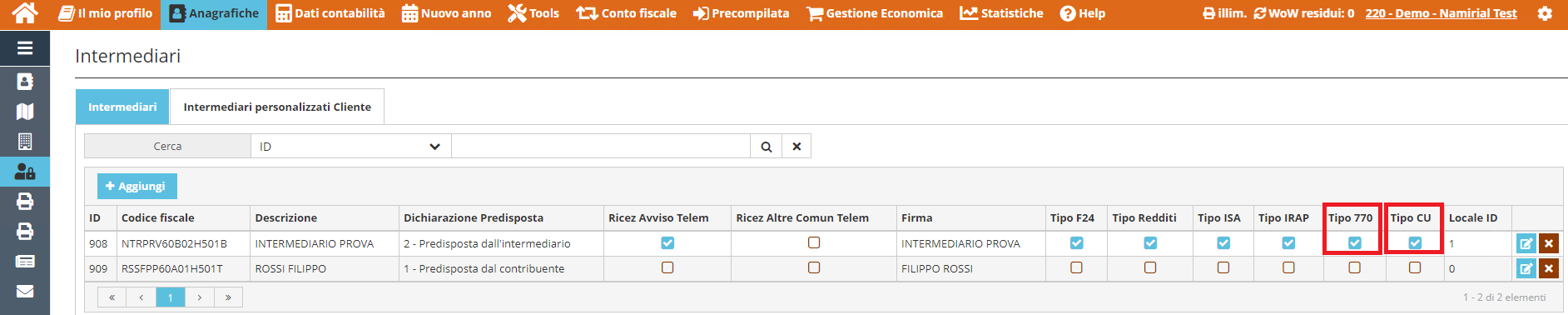This screenshot has width=1568, height=315.
Task: Switch to Intermediari personalizzati Cliente tab
Action: point(277,107)
